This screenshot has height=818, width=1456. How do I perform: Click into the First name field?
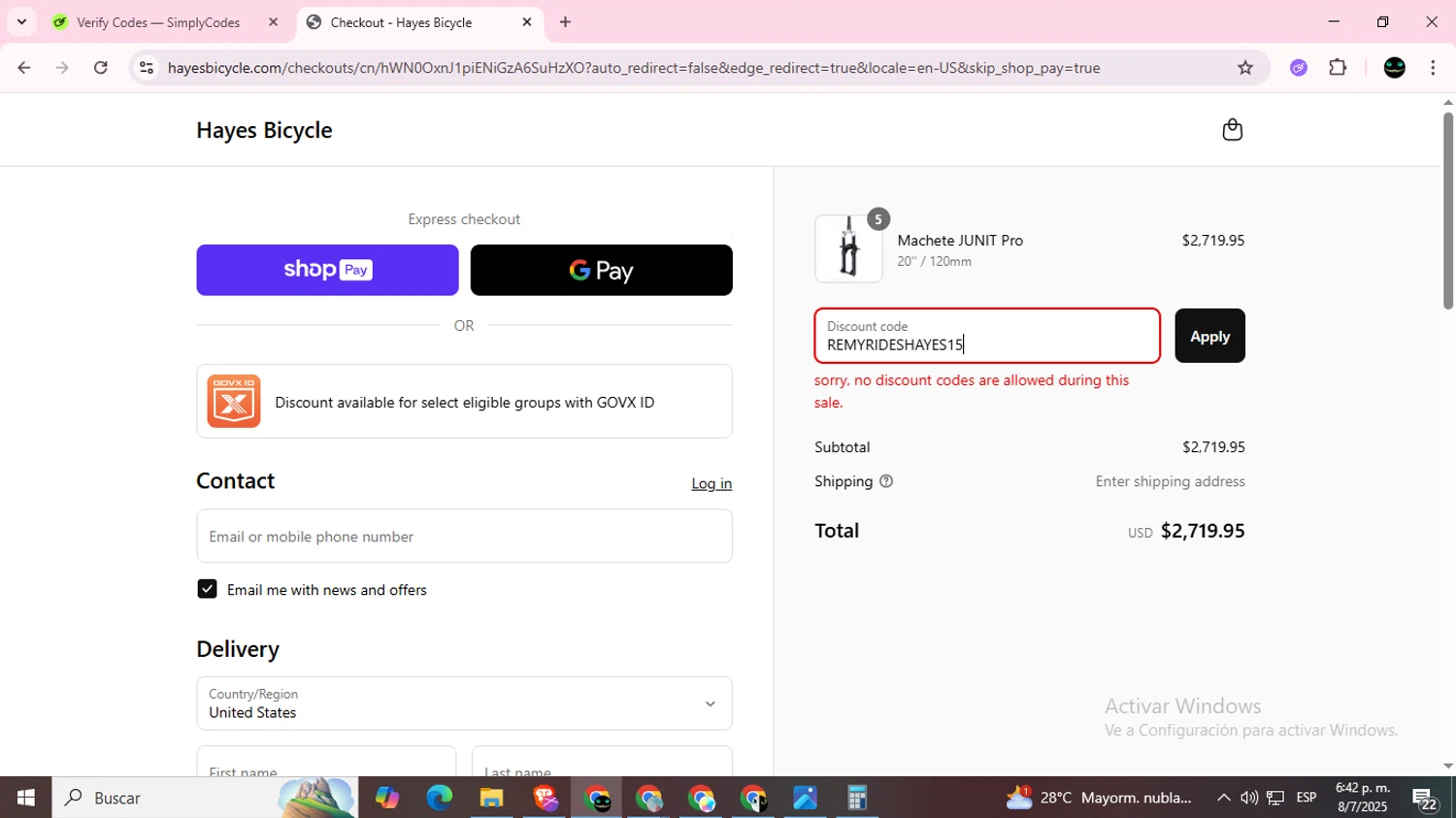click(x=326, y=762)
